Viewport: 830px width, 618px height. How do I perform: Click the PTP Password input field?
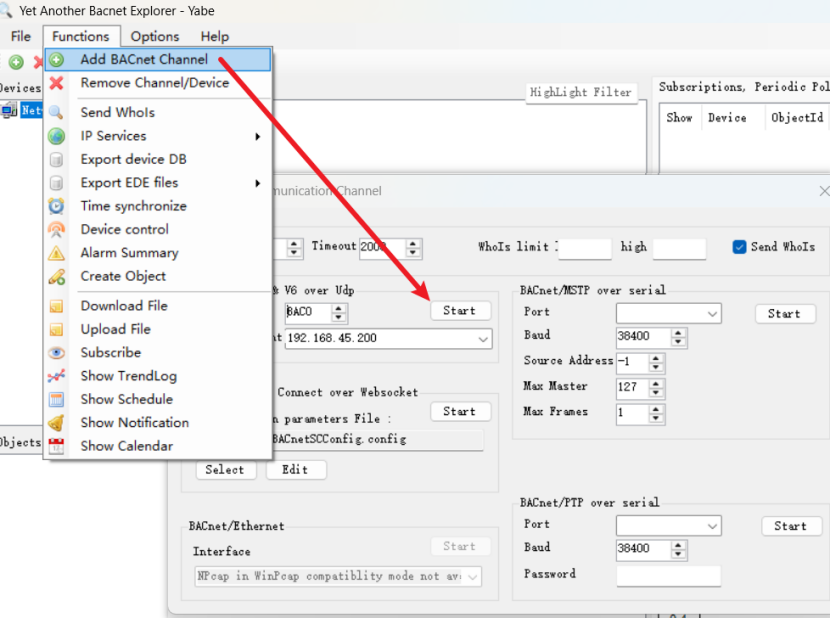[669, 576]
